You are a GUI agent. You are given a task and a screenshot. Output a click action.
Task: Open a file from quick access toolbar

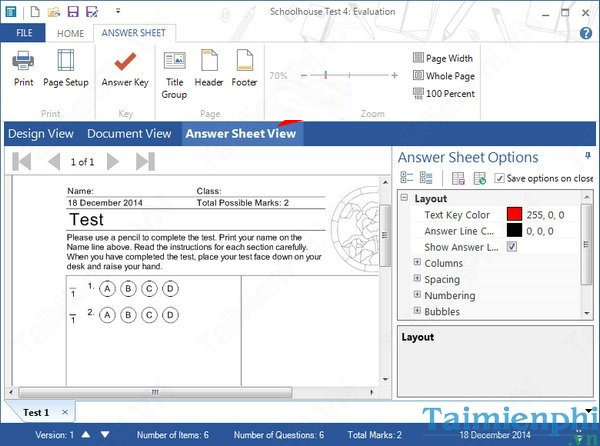54,12
